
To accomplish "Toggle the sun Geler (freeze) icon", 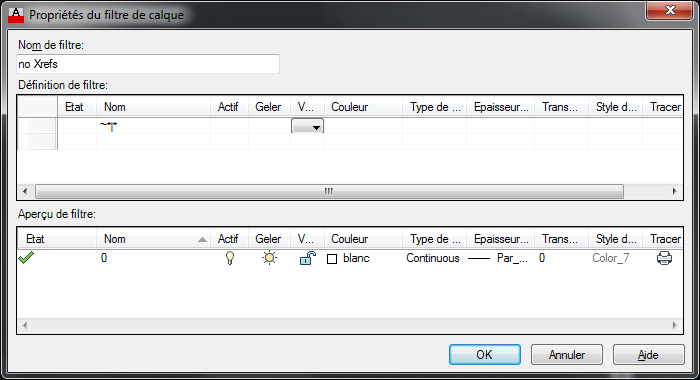I will point(269,258).
